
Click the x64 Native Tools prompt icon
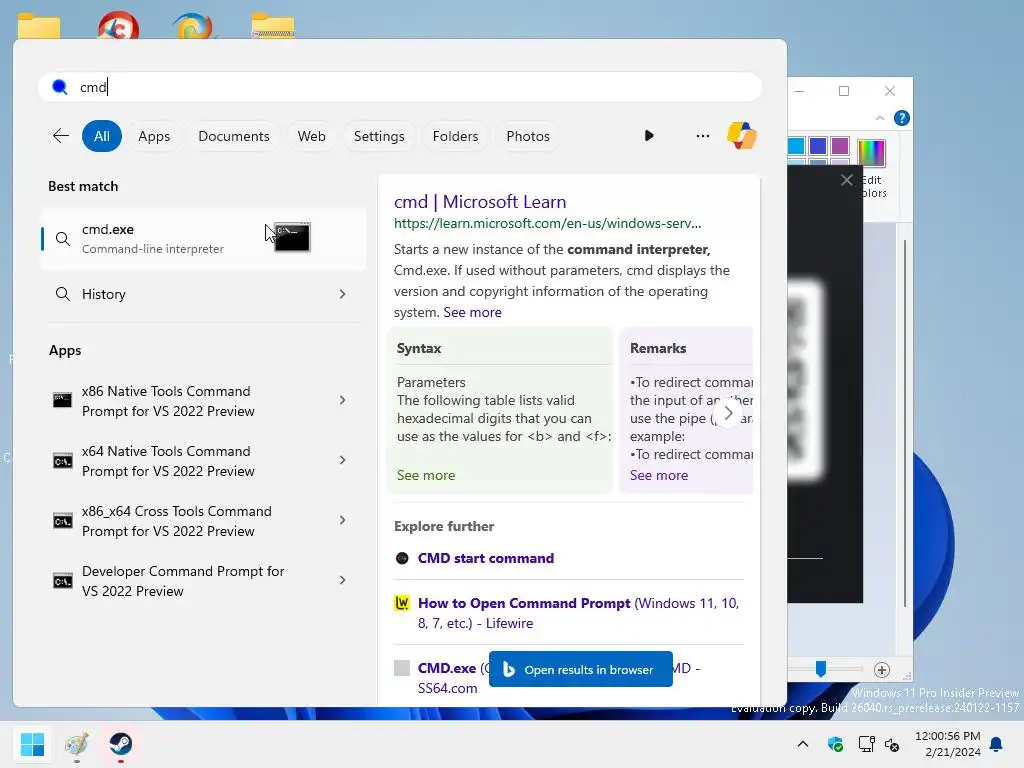point(62,460)
